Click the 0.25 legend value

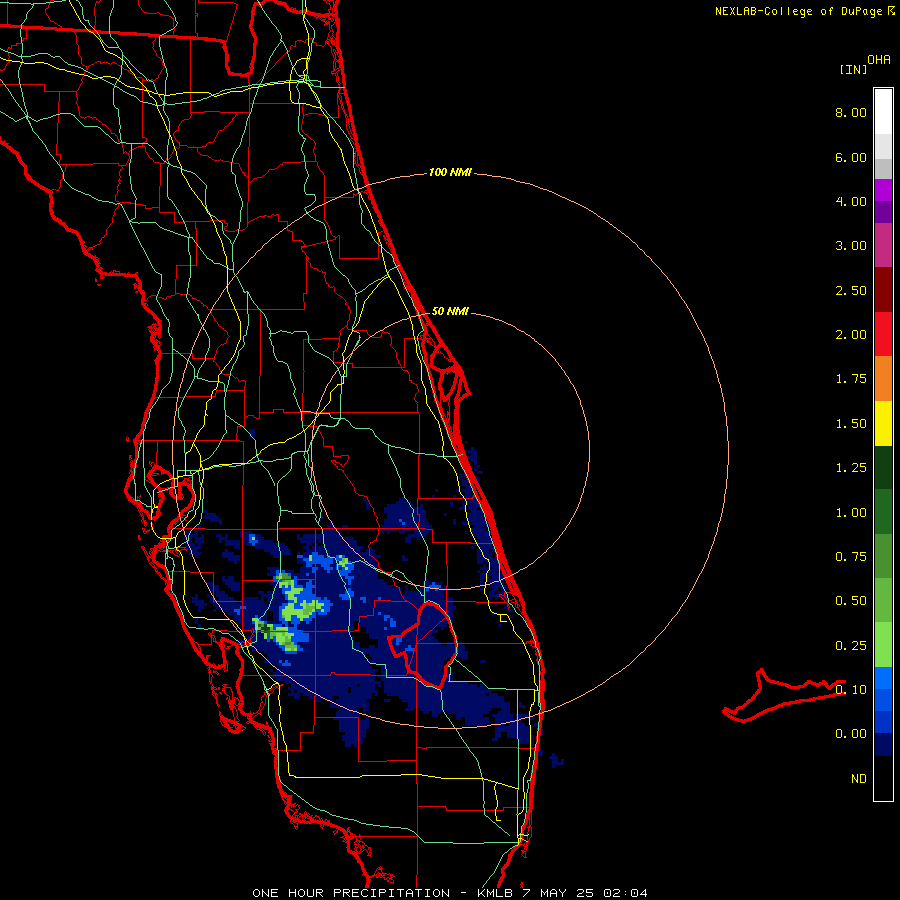[x=851, y=646]
